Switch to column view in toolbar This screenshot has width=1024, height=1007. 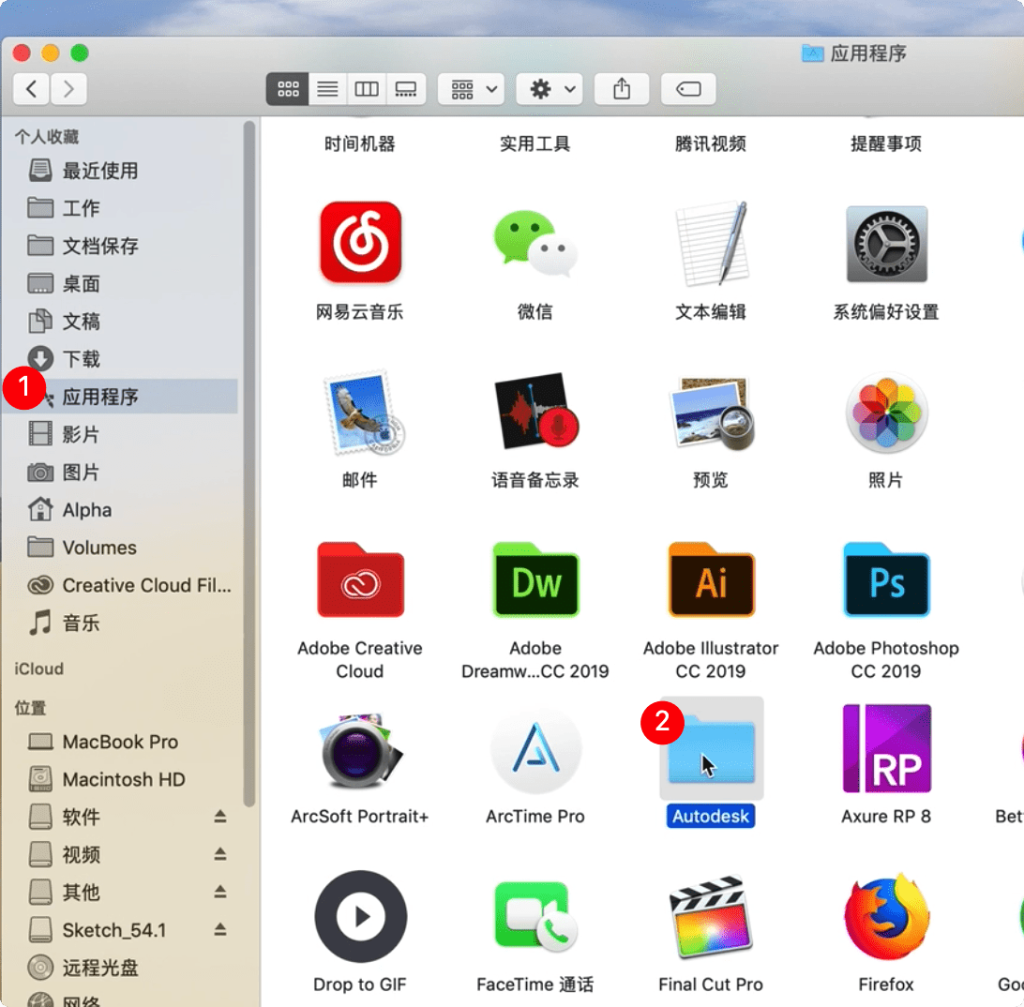(367, 89)
